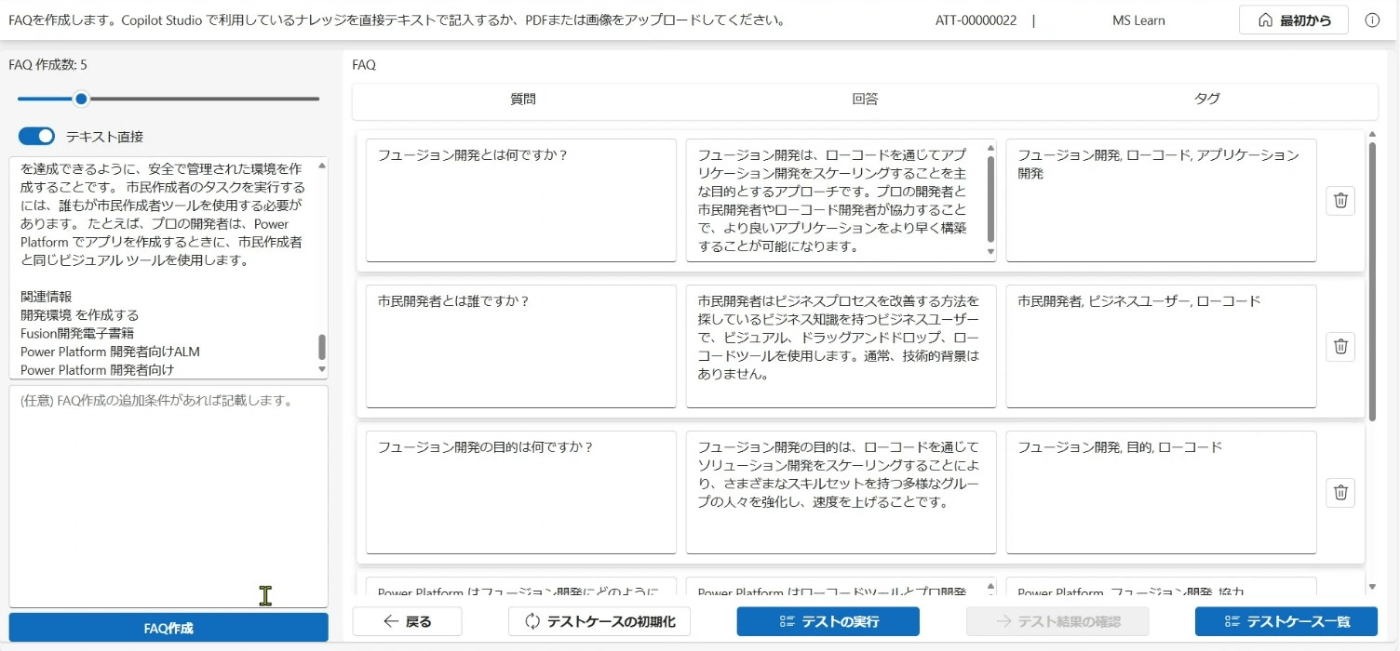
Task: Edit question field 市民開発者とは誰ですか？
Action: coord(521,346)
